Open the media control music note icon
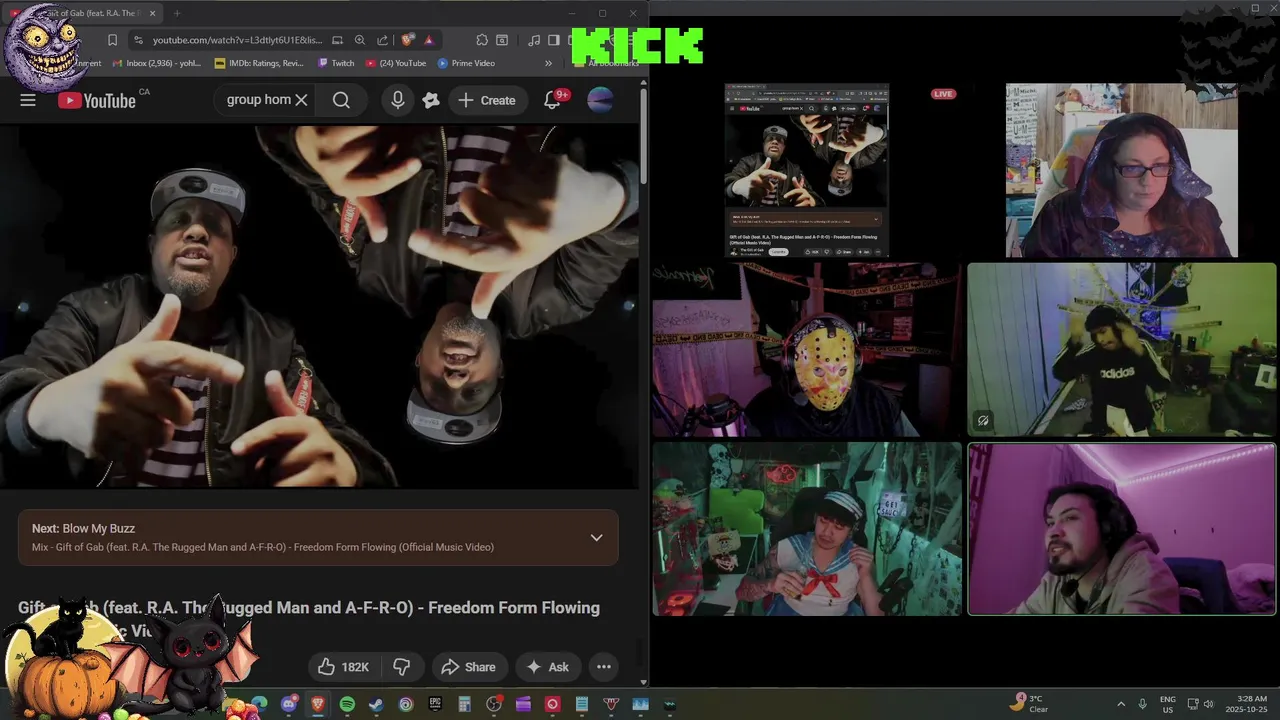 pyautogui.click(x=534, y=40)
